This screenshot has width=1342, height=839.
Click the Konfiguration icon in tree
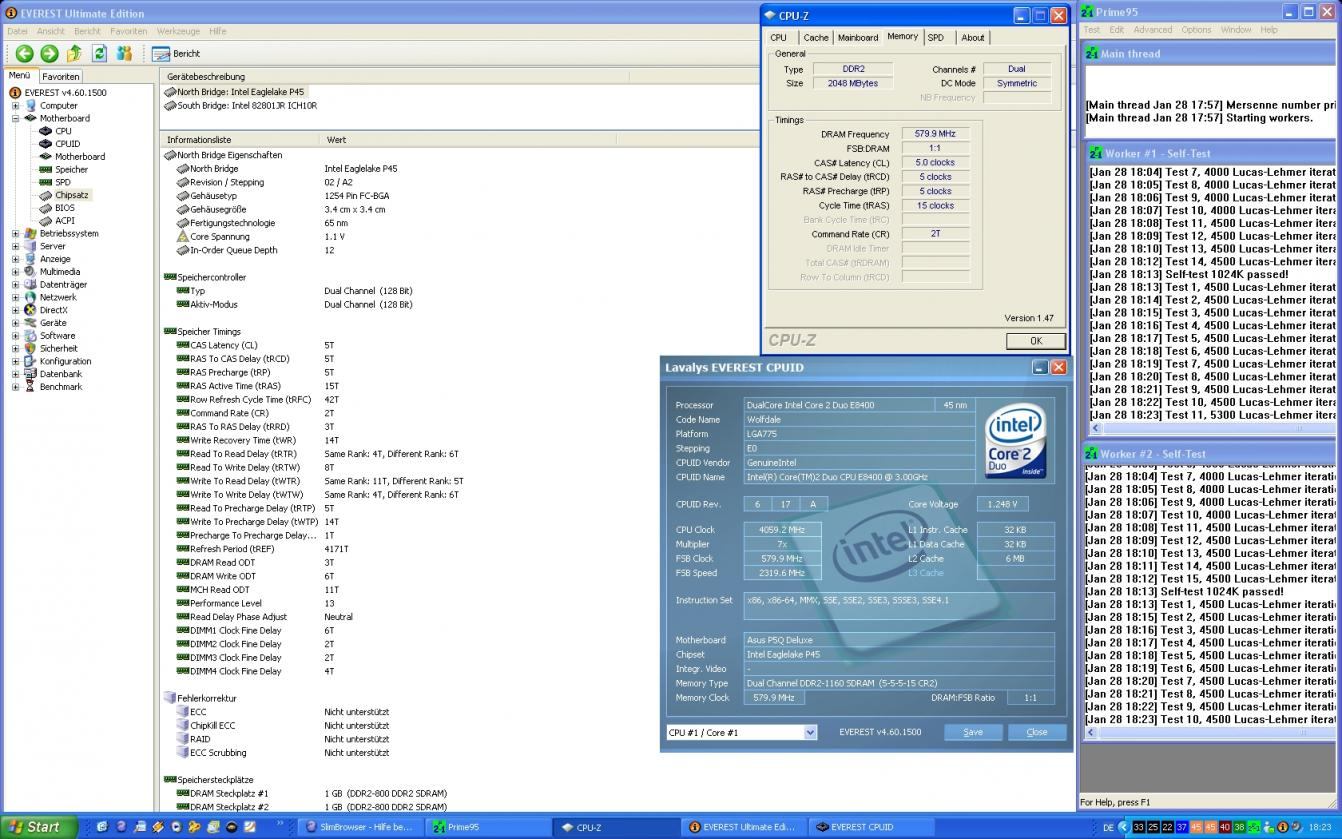point(30,361)
